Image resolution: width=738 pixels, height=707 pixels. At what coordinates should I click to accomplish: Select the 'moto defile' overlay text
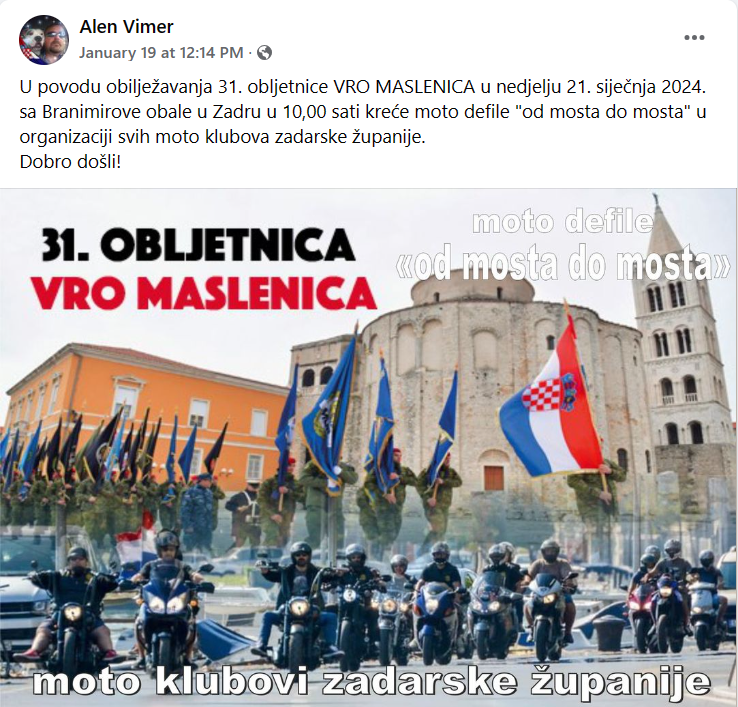coord(563,222)
